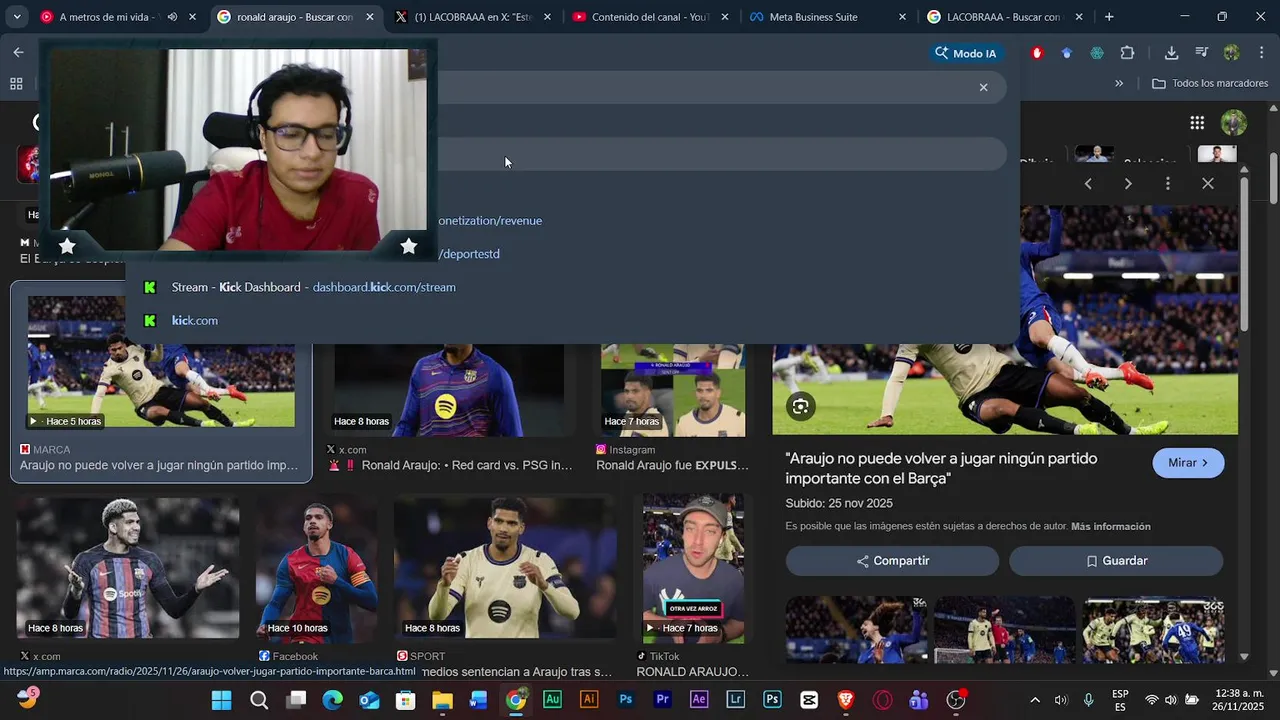Open Opera browser from taskbar
The image size is (1280, 720).
[883, 700]
